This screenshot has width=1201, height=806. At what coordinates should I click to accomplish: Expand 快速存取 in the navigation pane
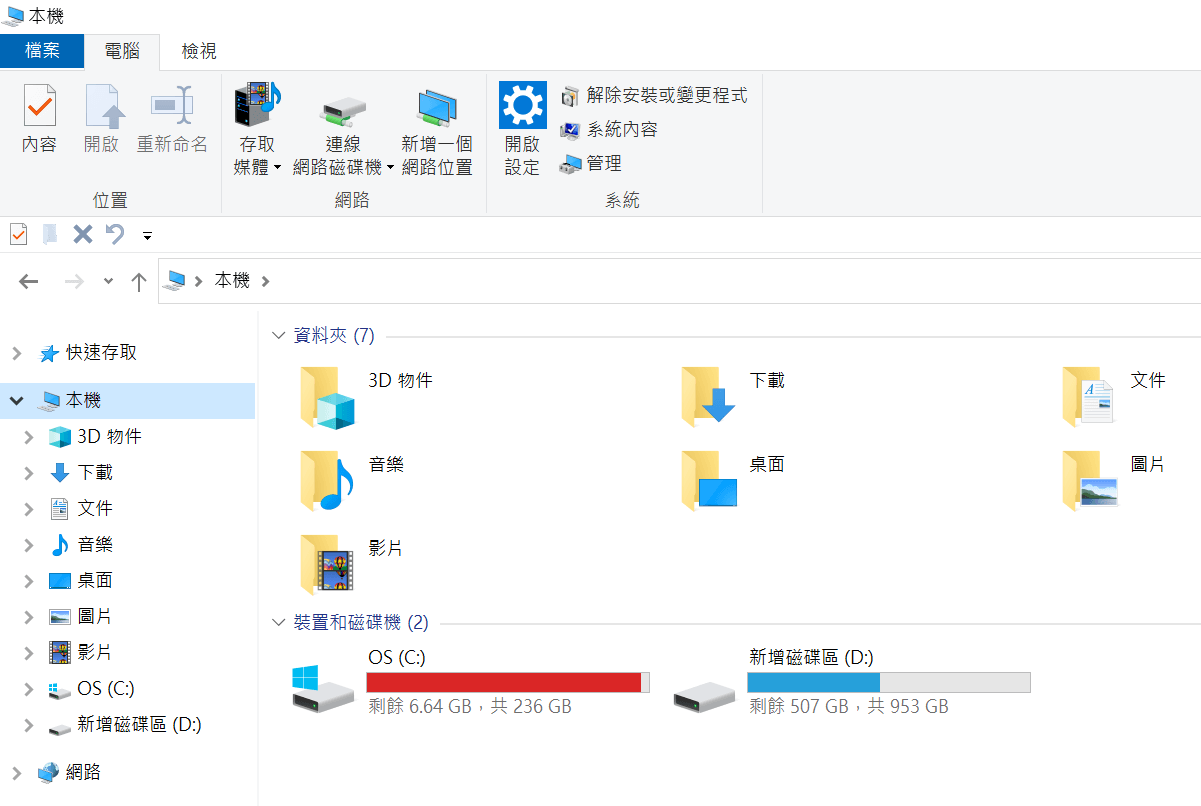16,353
